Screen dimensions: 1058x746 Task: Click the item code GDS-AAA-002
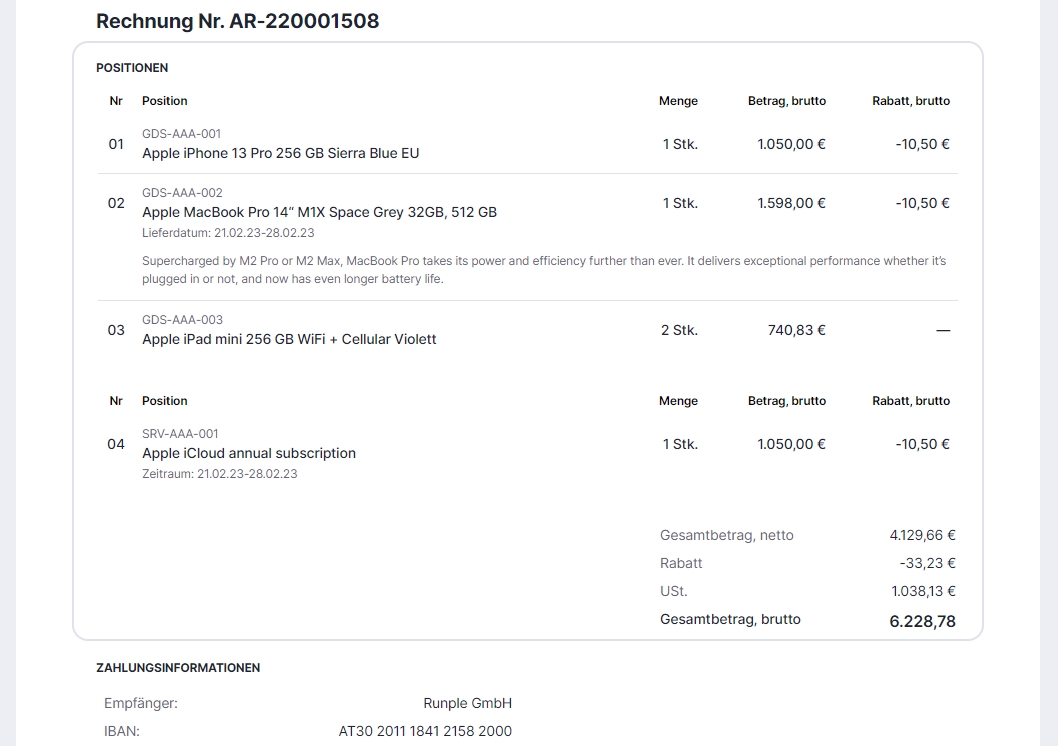pos(182,193)
